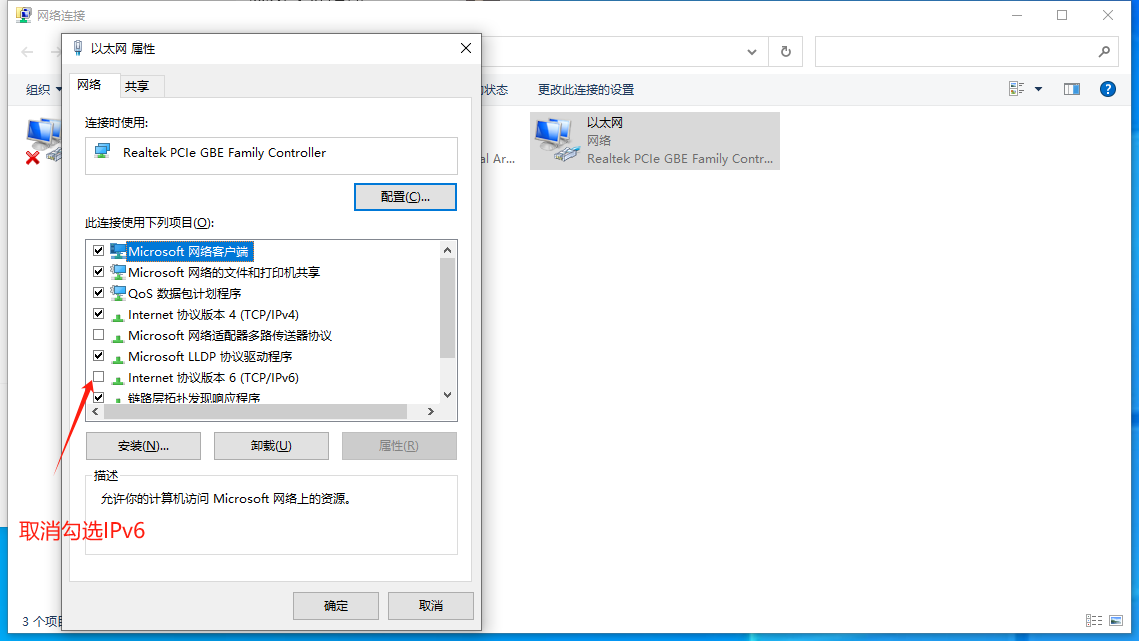Click the horizontal scroll-right arrow
The image size is (1139, 641).
point(431,411)
